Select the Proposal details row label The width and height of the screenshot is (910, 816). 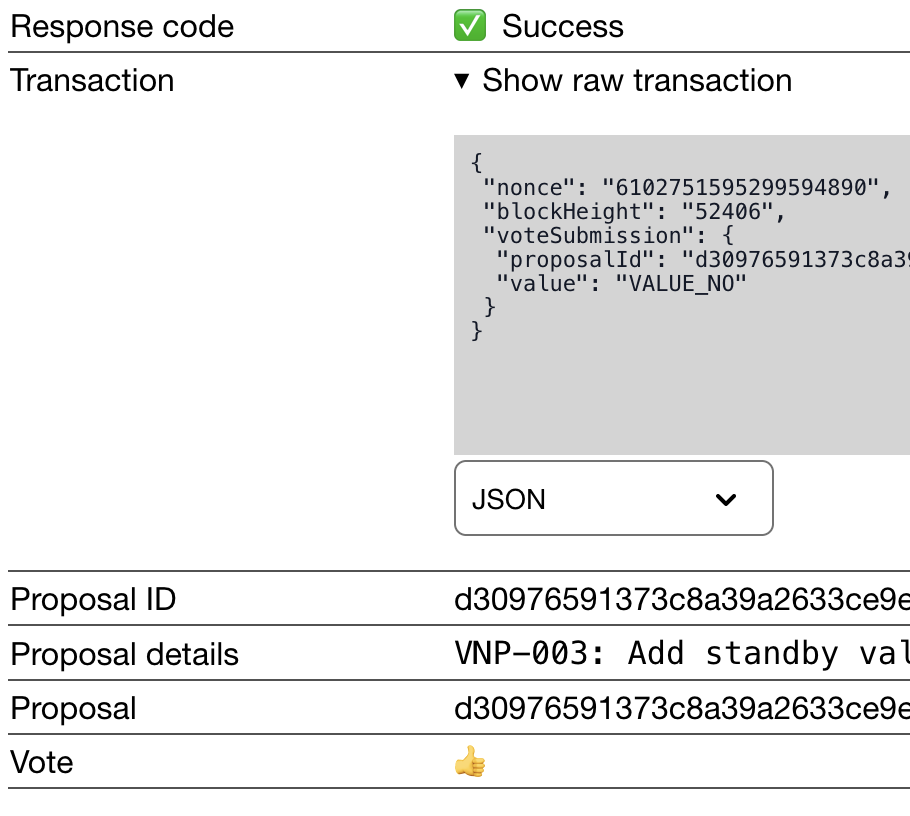pos(124,655)
